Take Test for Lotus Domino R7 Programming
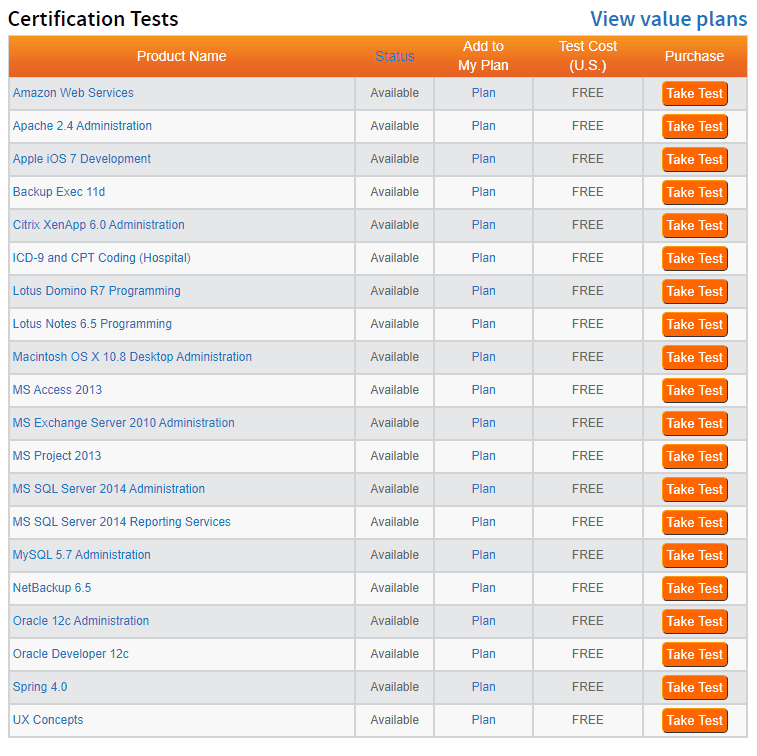 [694, 291]
